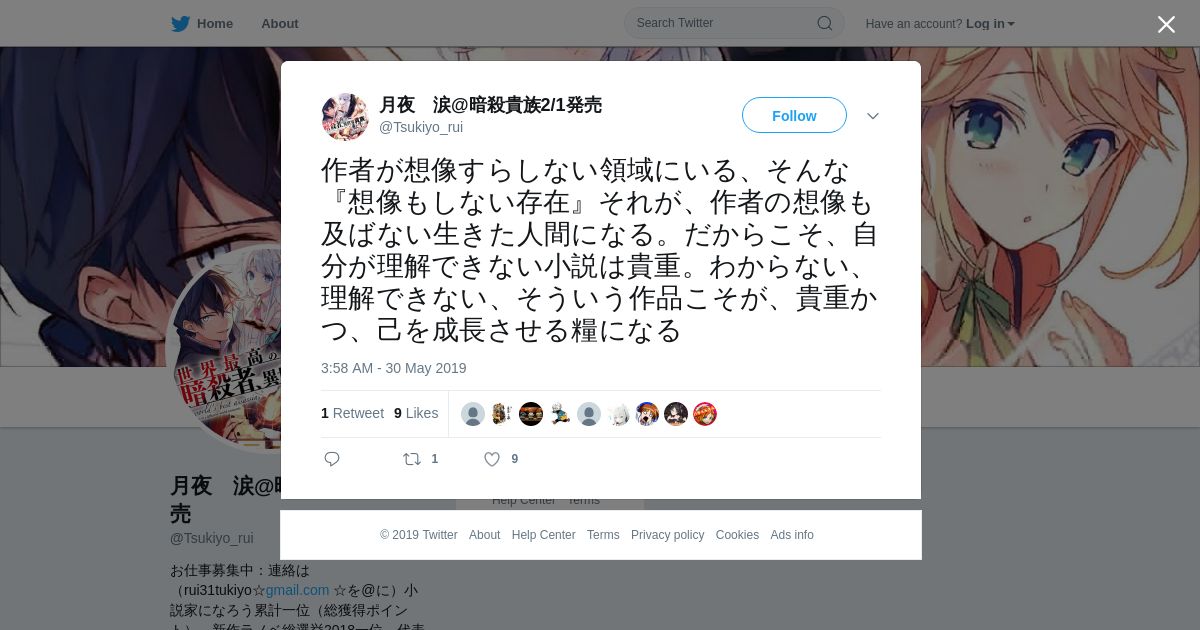Expand the tweet options chevron
The image size is (1200, 630).
pyautogui.click(x=873, y=116)
